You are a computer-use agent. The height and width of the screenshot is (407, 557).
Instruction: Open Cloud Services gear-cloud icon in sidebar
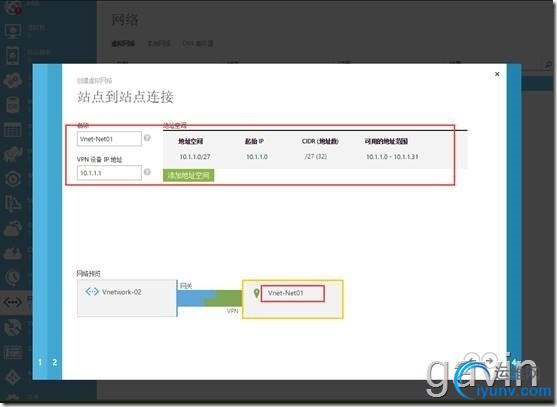(13, 80)
